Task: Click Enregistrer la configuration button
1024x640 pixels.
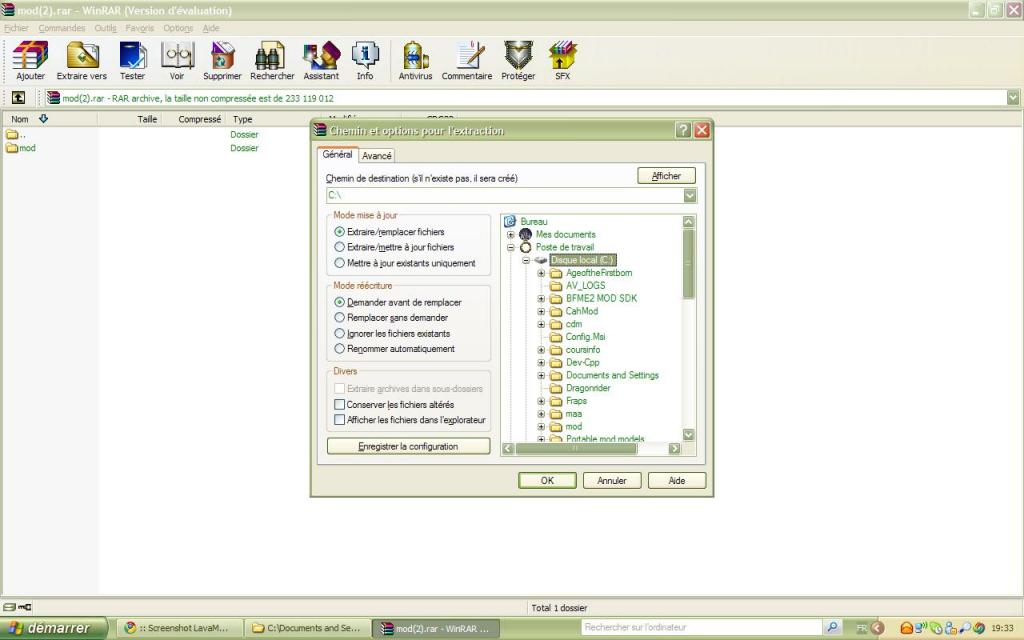Action: (x=408, y=447)
